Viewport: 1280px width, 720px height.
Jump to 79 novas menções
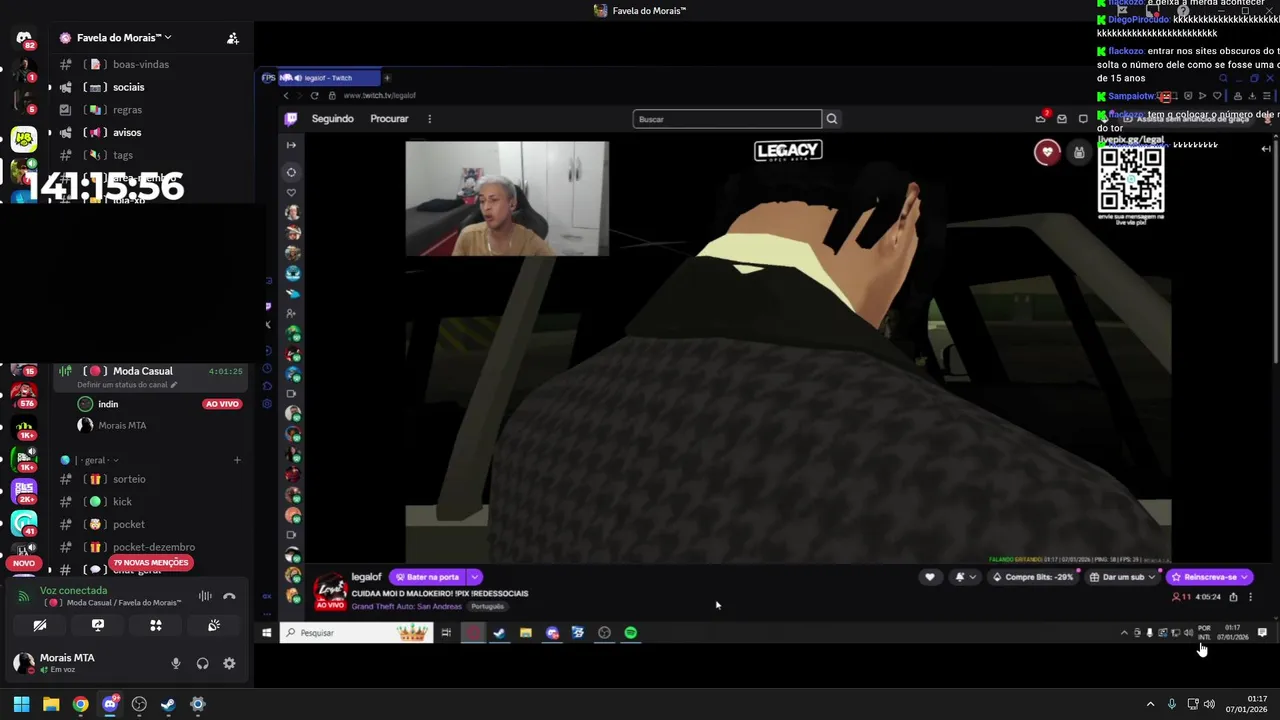[150, 563]
